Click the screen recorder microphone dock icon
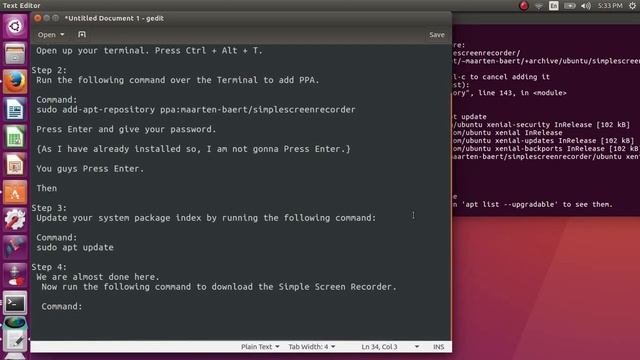The width and height of the screenshot is (640, 360). (15, 275)
